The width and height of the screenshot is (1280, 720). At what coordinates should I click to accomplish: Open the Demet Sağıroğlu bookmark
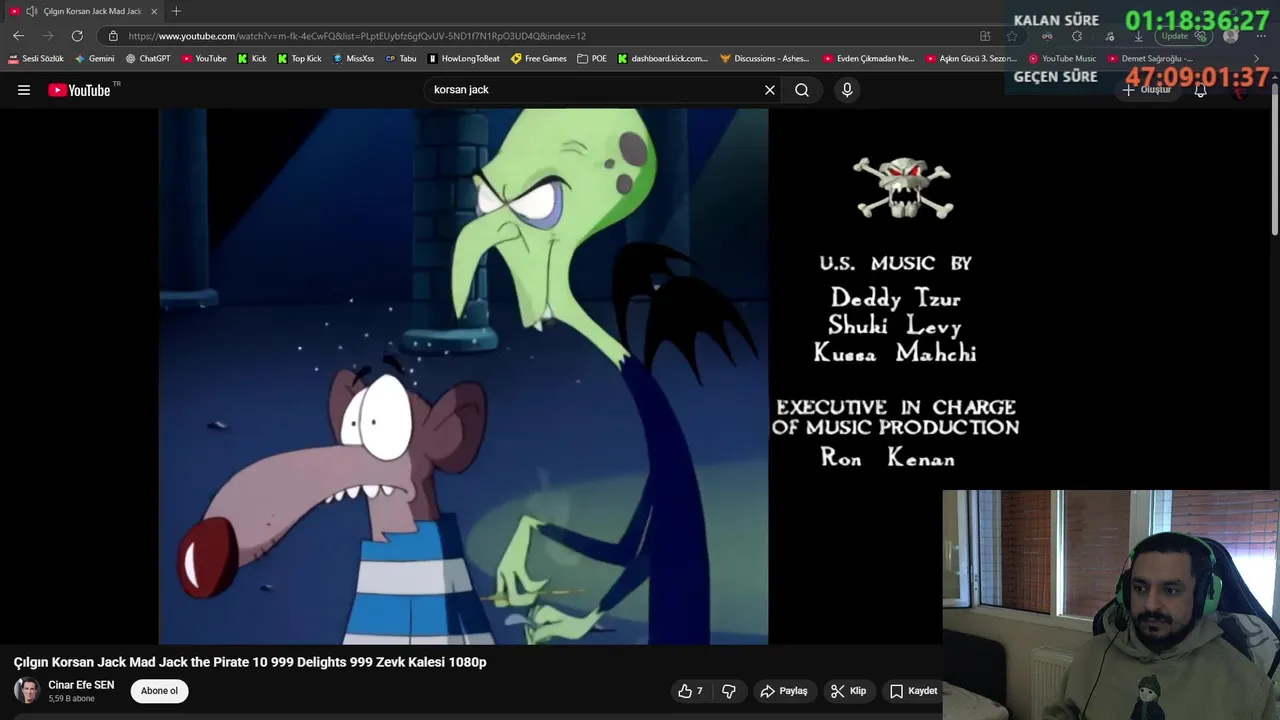(1150, 59)
